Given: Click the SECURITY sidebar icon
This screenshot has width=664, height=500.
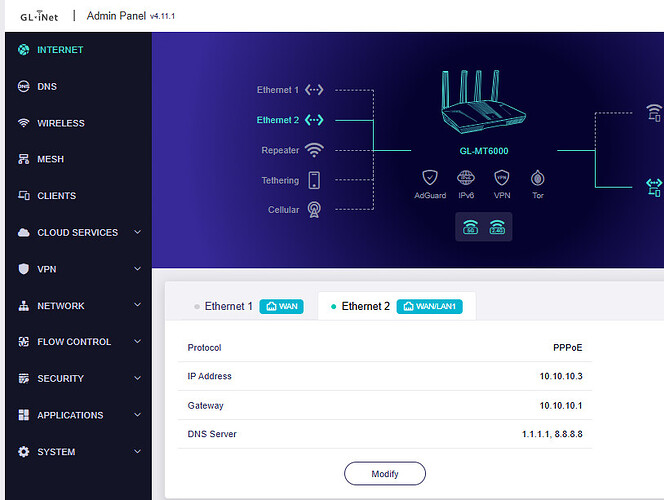Looking at the screenshot, I should (24, 378).
